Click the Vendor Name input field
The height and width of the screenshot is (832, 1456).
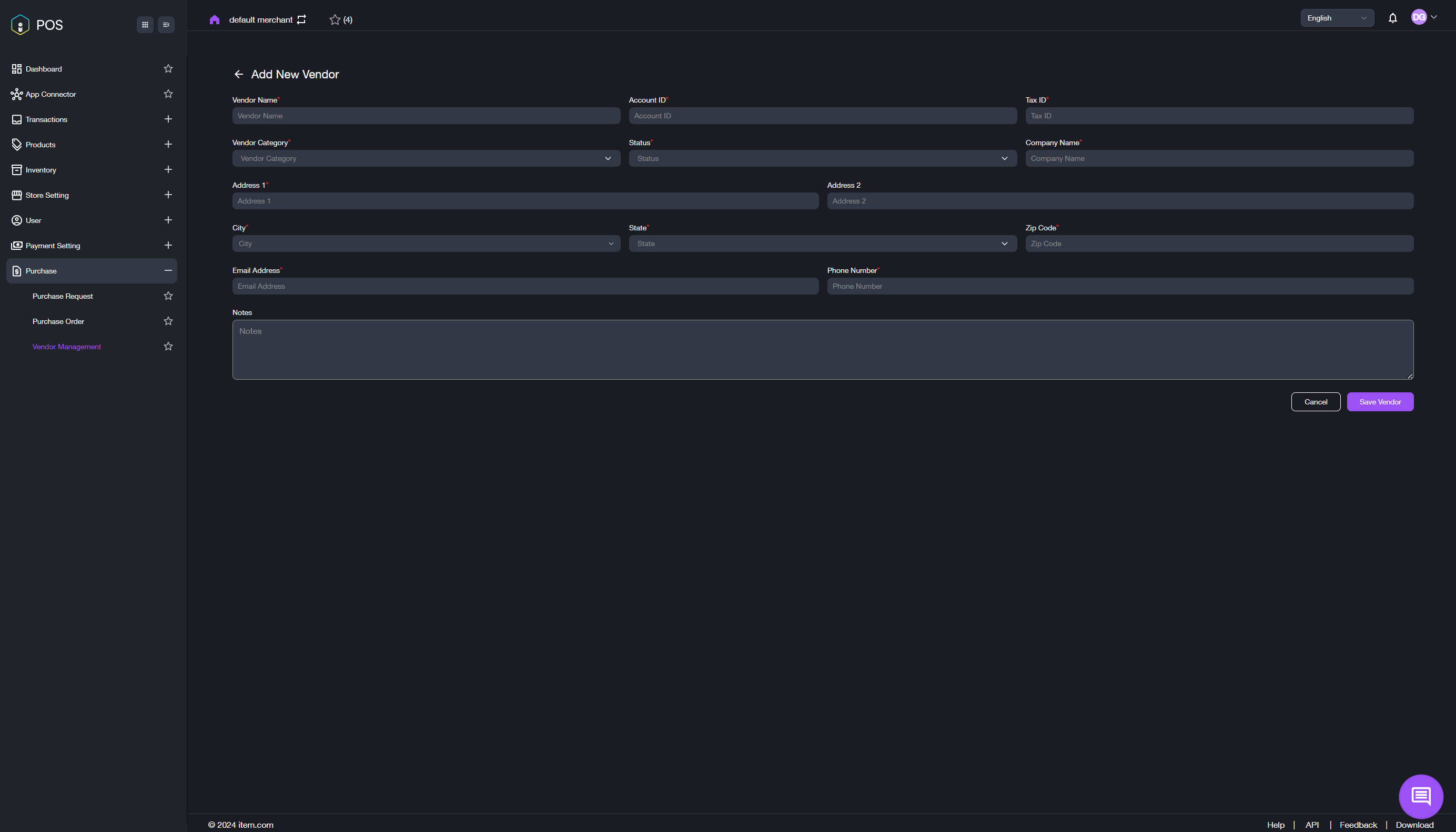coord(426,116)
